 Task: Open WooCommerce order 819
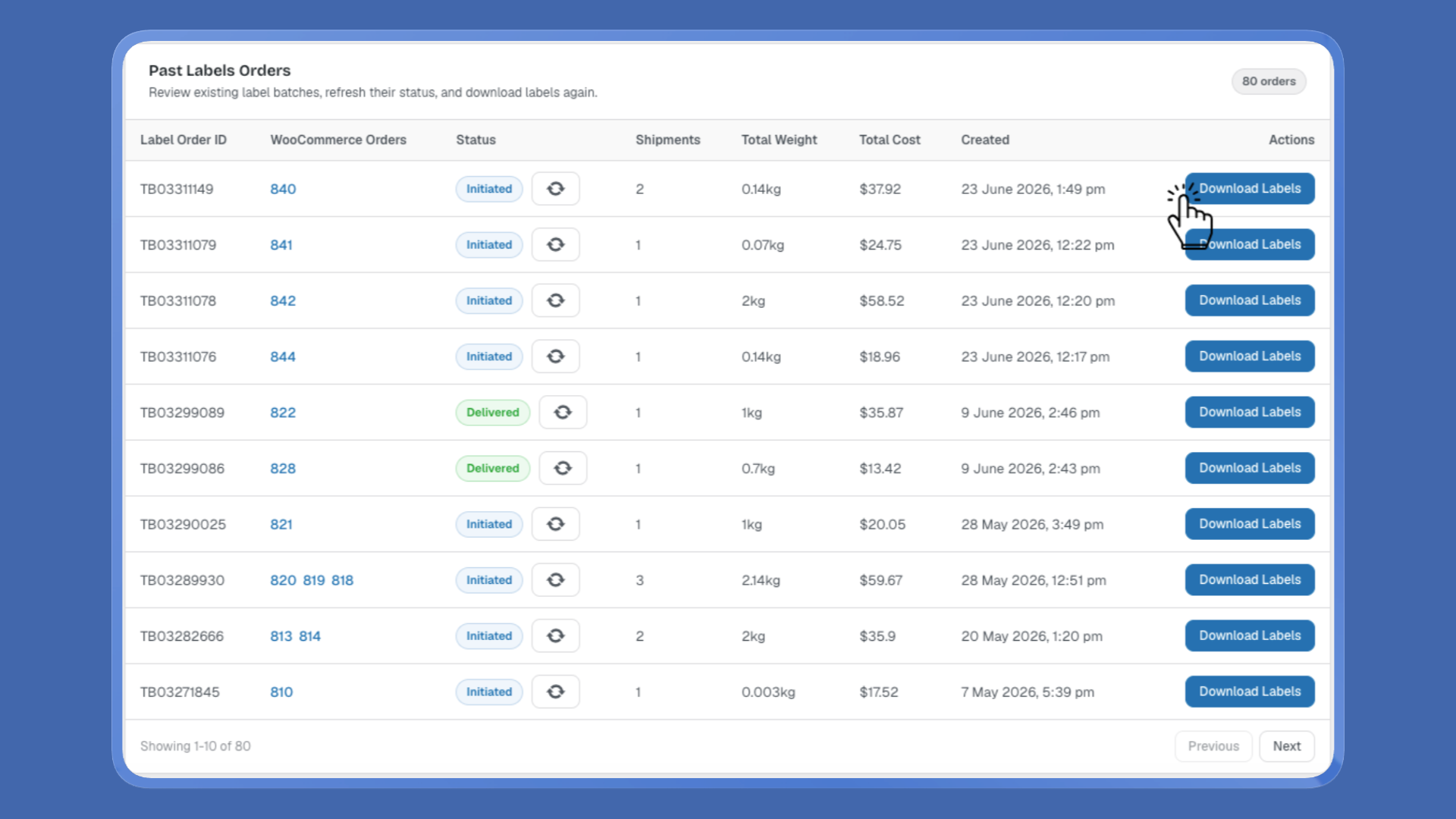coord(314,580)
